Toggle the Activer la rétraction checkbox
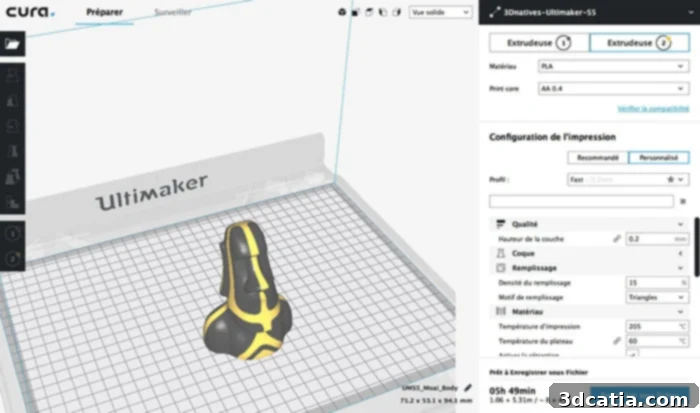Viewport: 700px width, 413px height. (x=632, y=355)
